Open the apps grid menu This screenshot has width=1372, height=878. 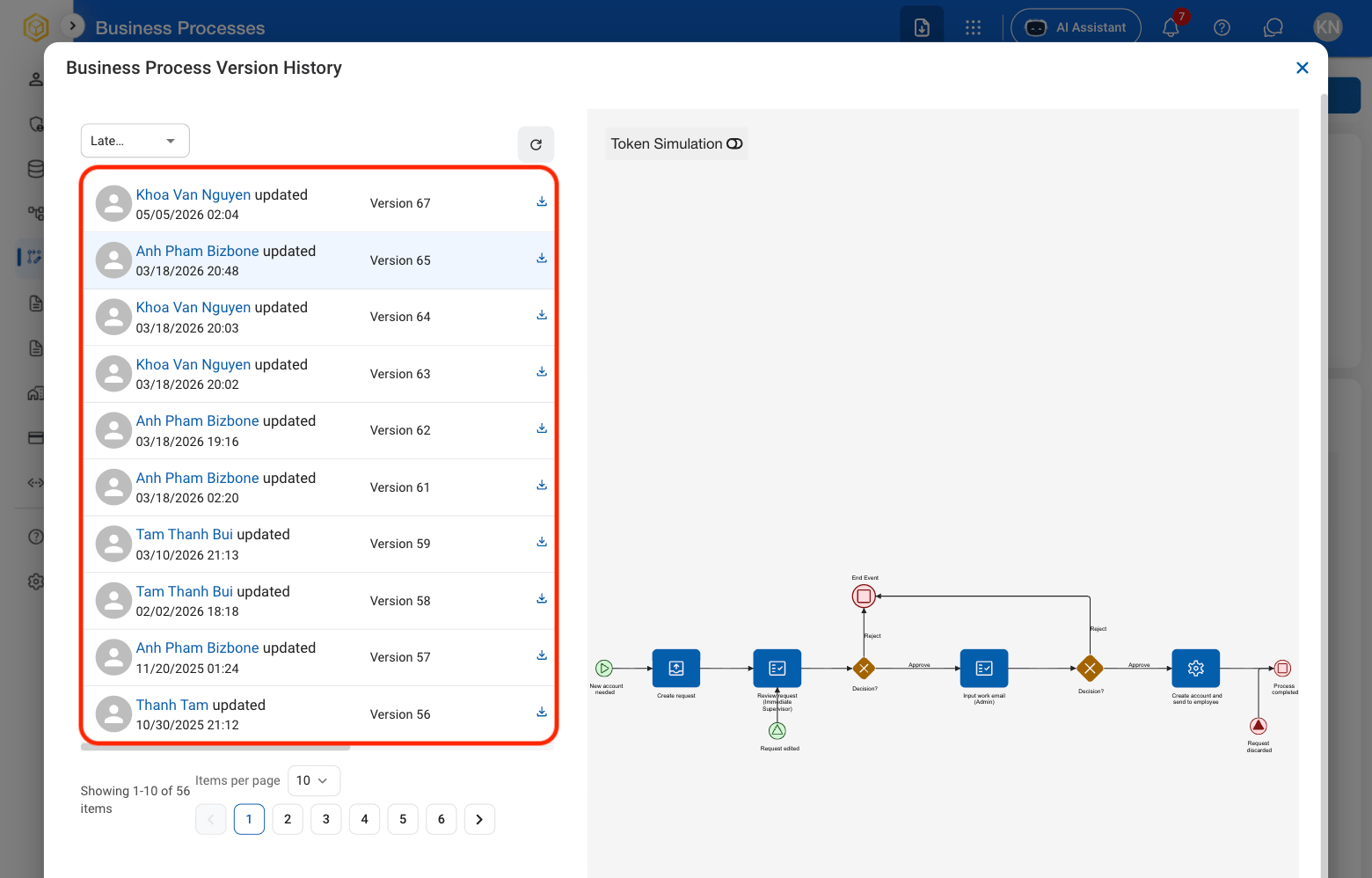tap(973, 27)
